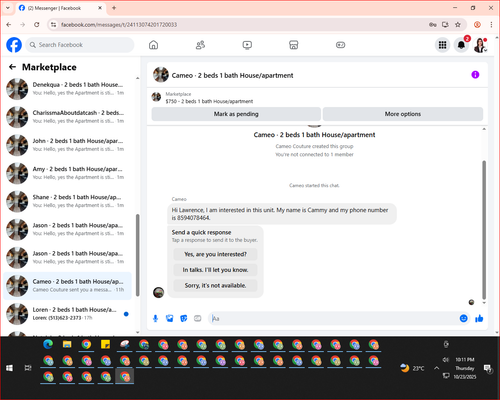The width and height of the screenshot is (500, 400).
Task: Open File Explorer from the taskbar
Action: [x=67, y=344]
